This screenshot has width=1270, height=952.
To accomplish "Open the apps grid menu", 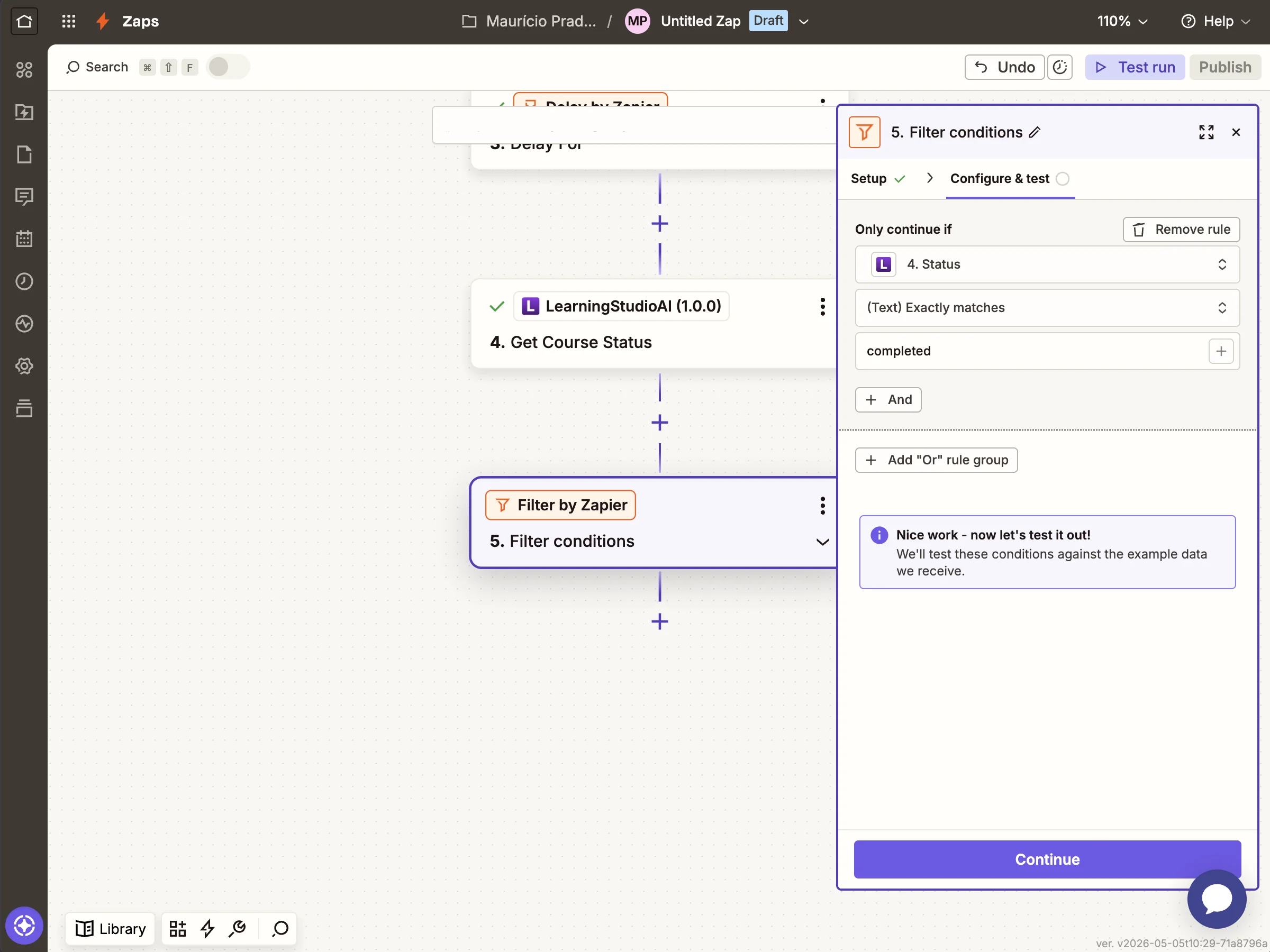I will [68, 21].
